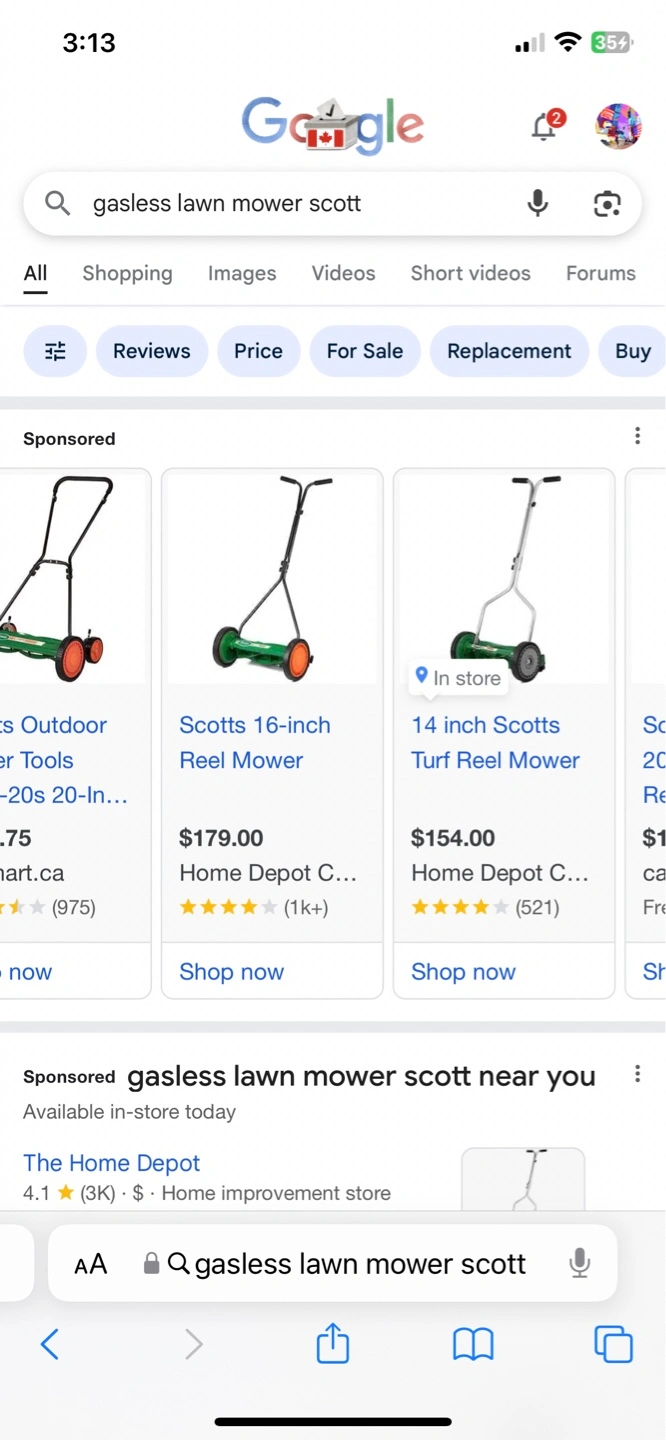Viewport: 666px width, 1440px height.
Task: Switch to the Images tab
Action: (242, 273)
